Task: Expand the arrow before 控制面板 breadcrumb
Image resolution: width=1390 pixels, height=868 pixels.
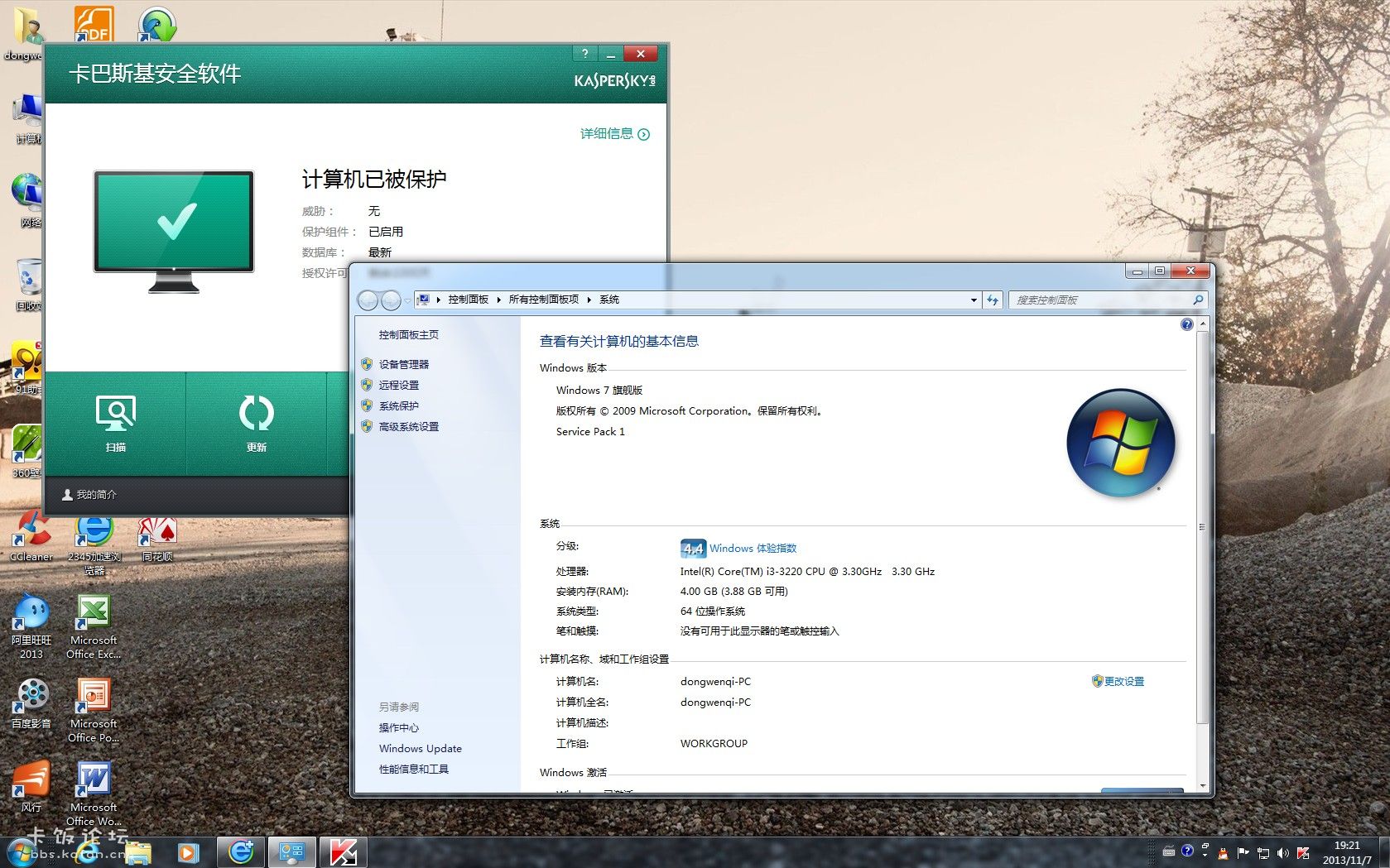Action: tap(438, 300)
